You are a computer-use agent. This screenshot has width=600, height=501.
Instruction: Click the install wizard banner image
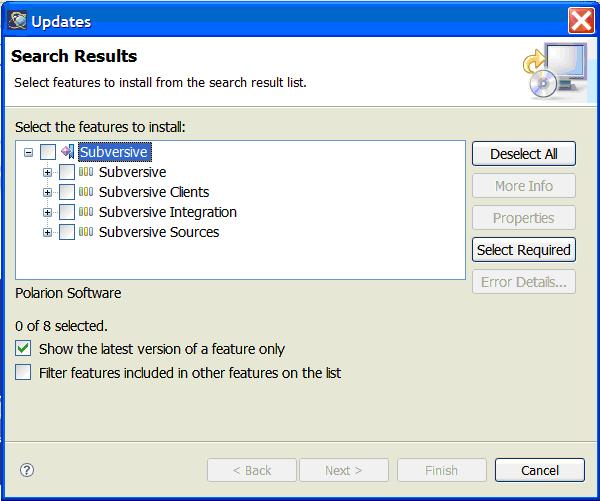click(x=552, y=76)
